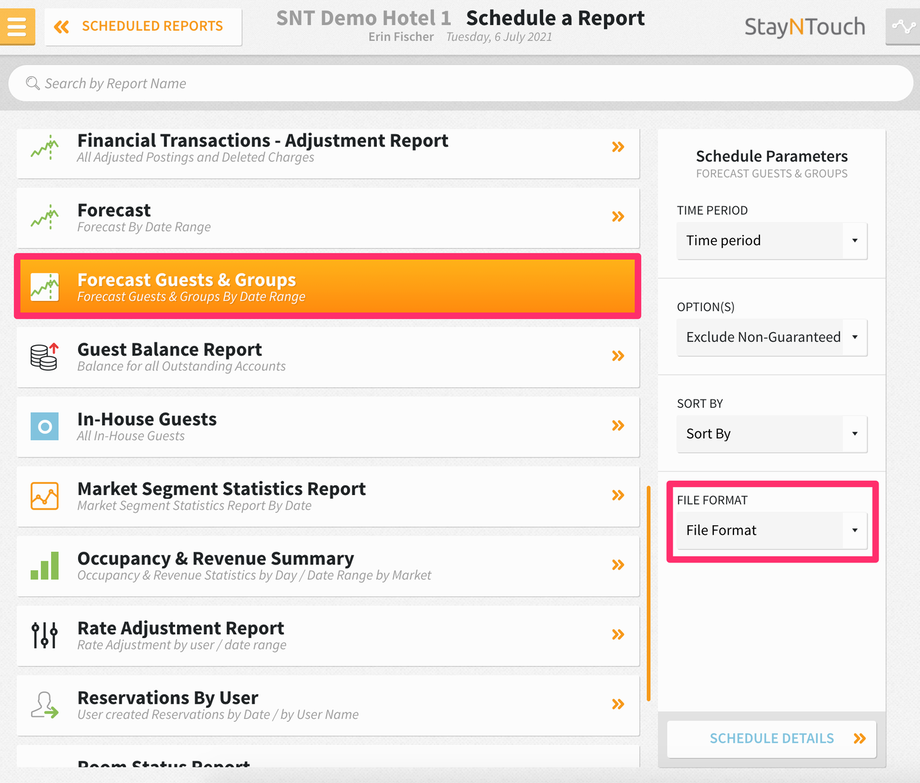Click the Rate Adjustment Report sliders icon
This screenshot has width=920, height=783.
tap(45, 635)
